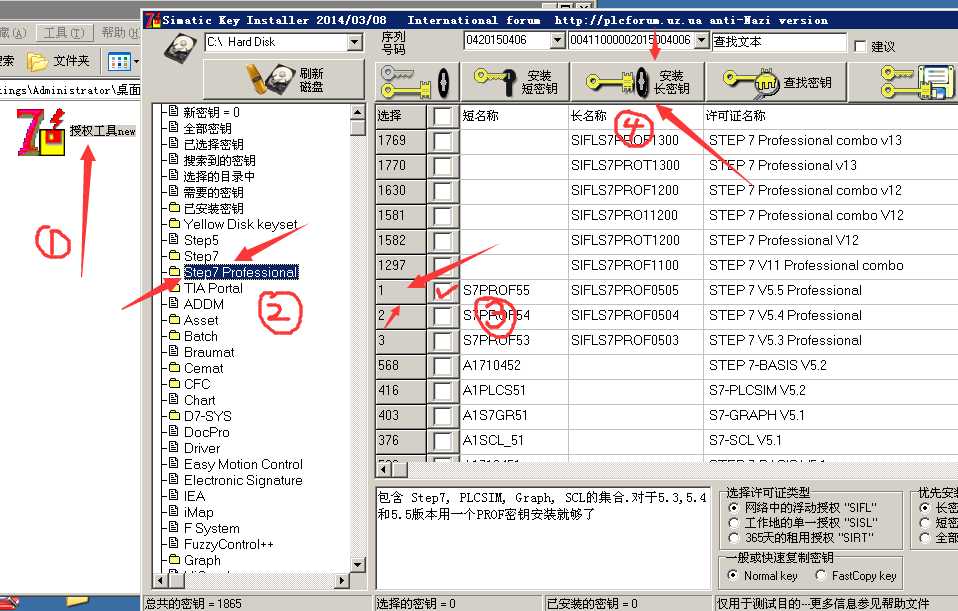The width and height of the screenshot is (958, 611).
Task: Select 全部密钥 tree item
Action: click(207, 128)
